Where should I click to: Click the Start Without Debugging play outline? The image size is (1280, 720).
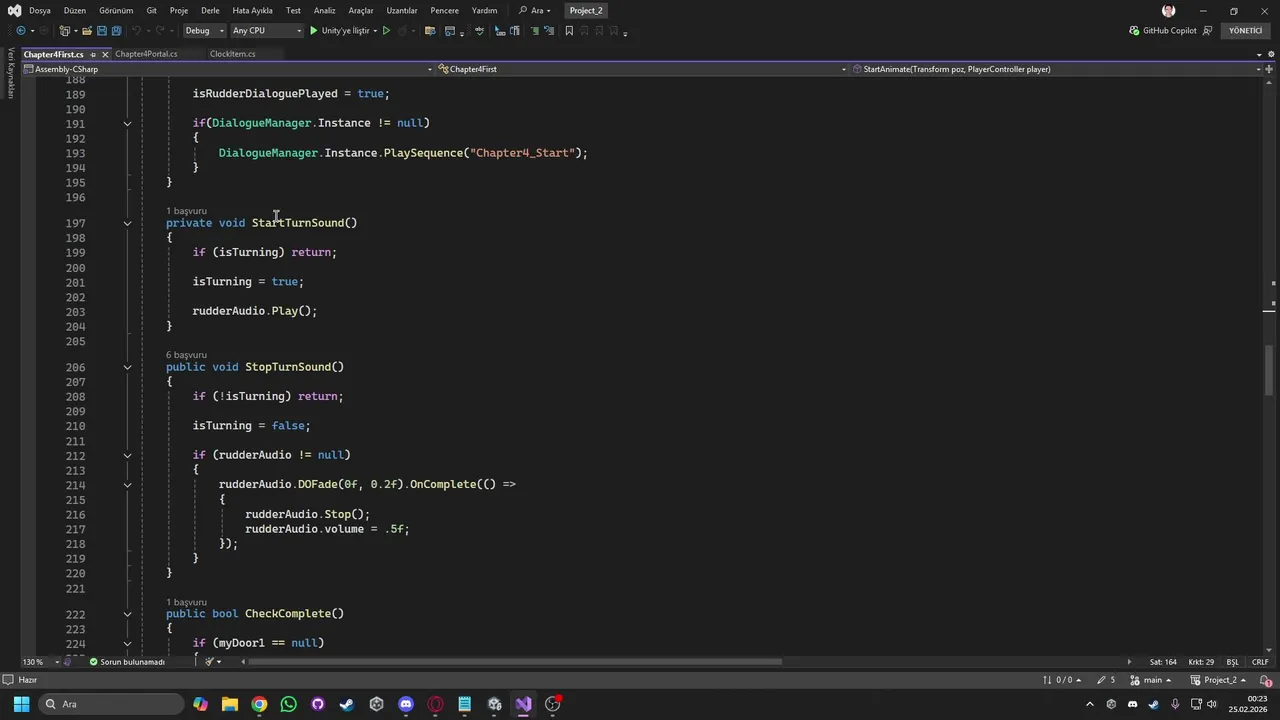point(386,31)
